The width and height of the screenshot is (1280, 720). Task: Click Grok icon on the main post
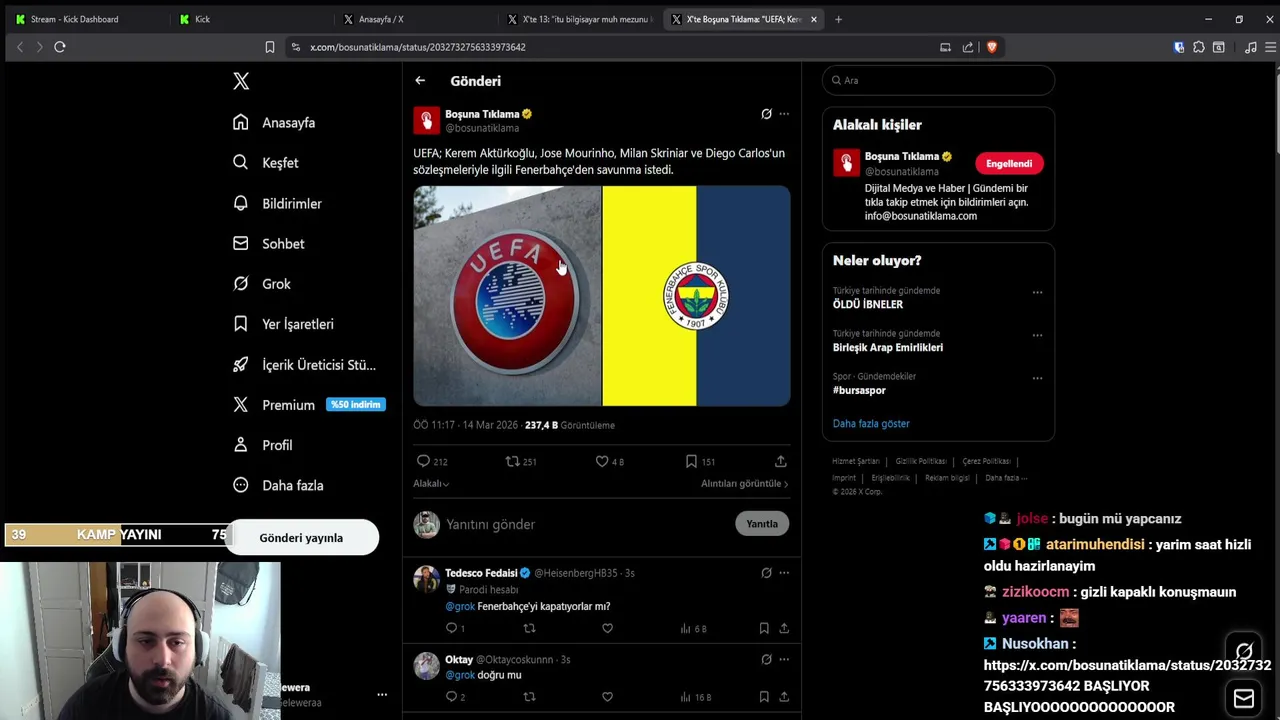point(766,114)
